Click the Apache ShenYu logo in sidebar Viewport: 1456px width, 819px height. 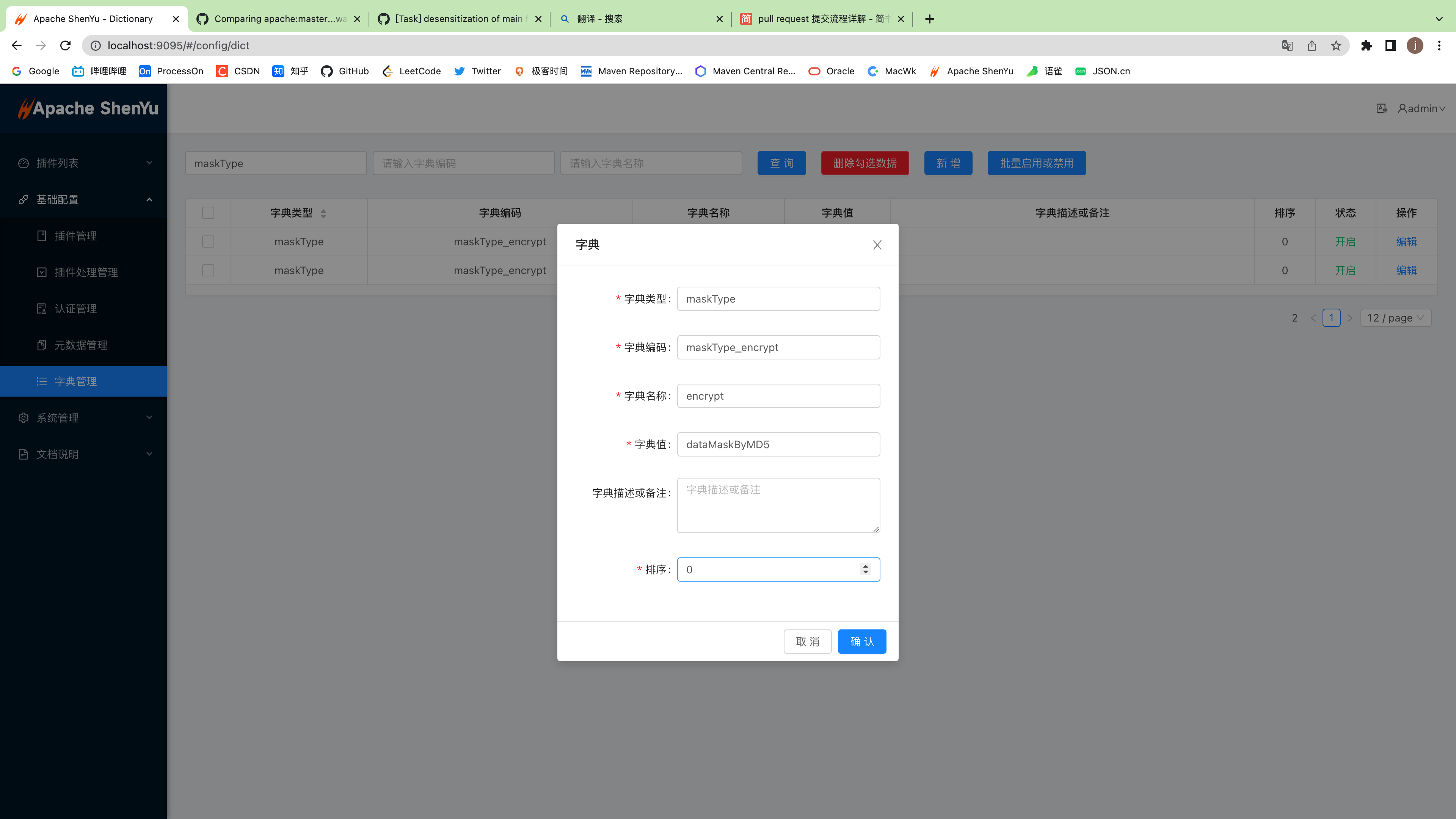[88, 108]
